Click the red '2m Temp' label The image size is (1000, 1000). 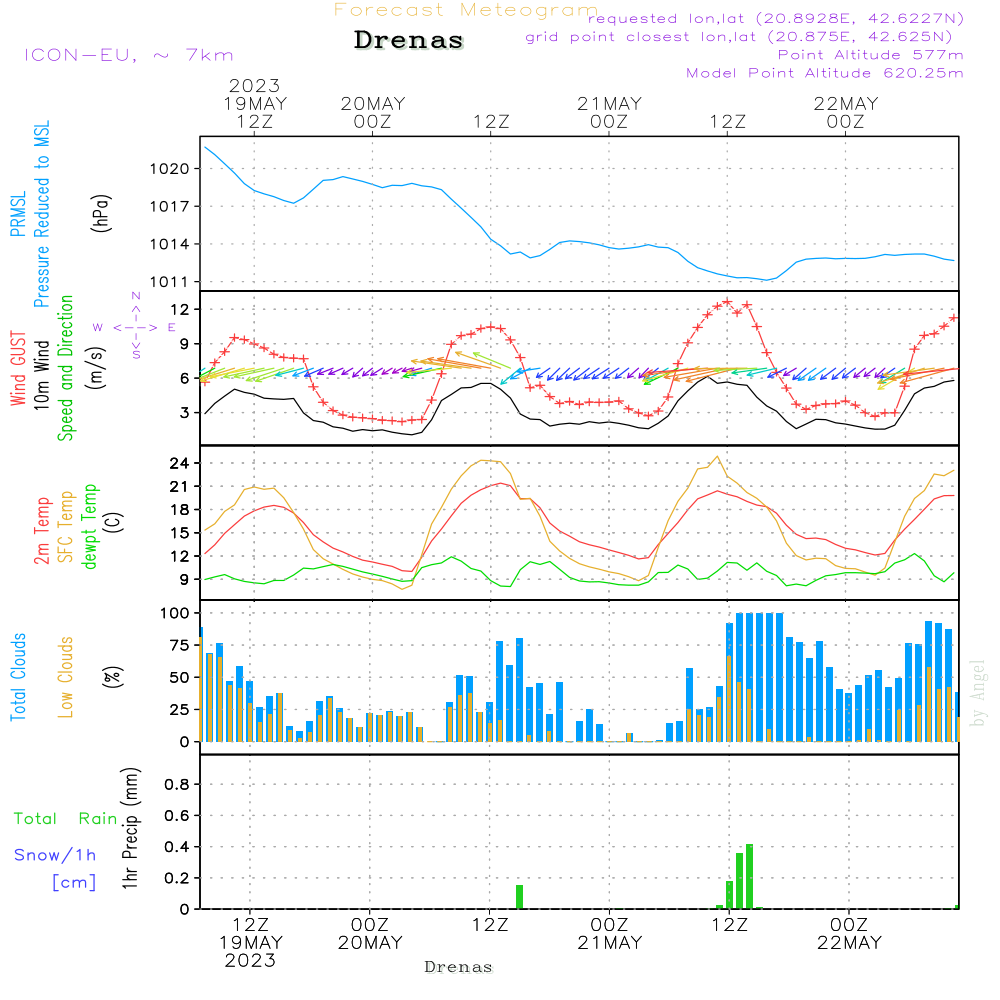tap(41, 531)
